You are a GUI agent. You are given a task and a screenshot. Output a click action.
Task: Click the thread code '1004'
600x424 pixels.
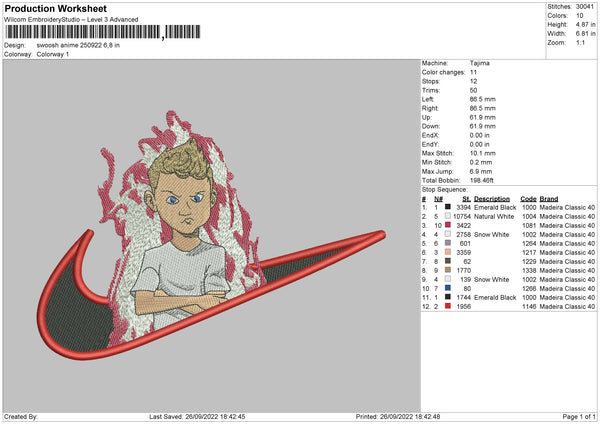pos(529,217)
